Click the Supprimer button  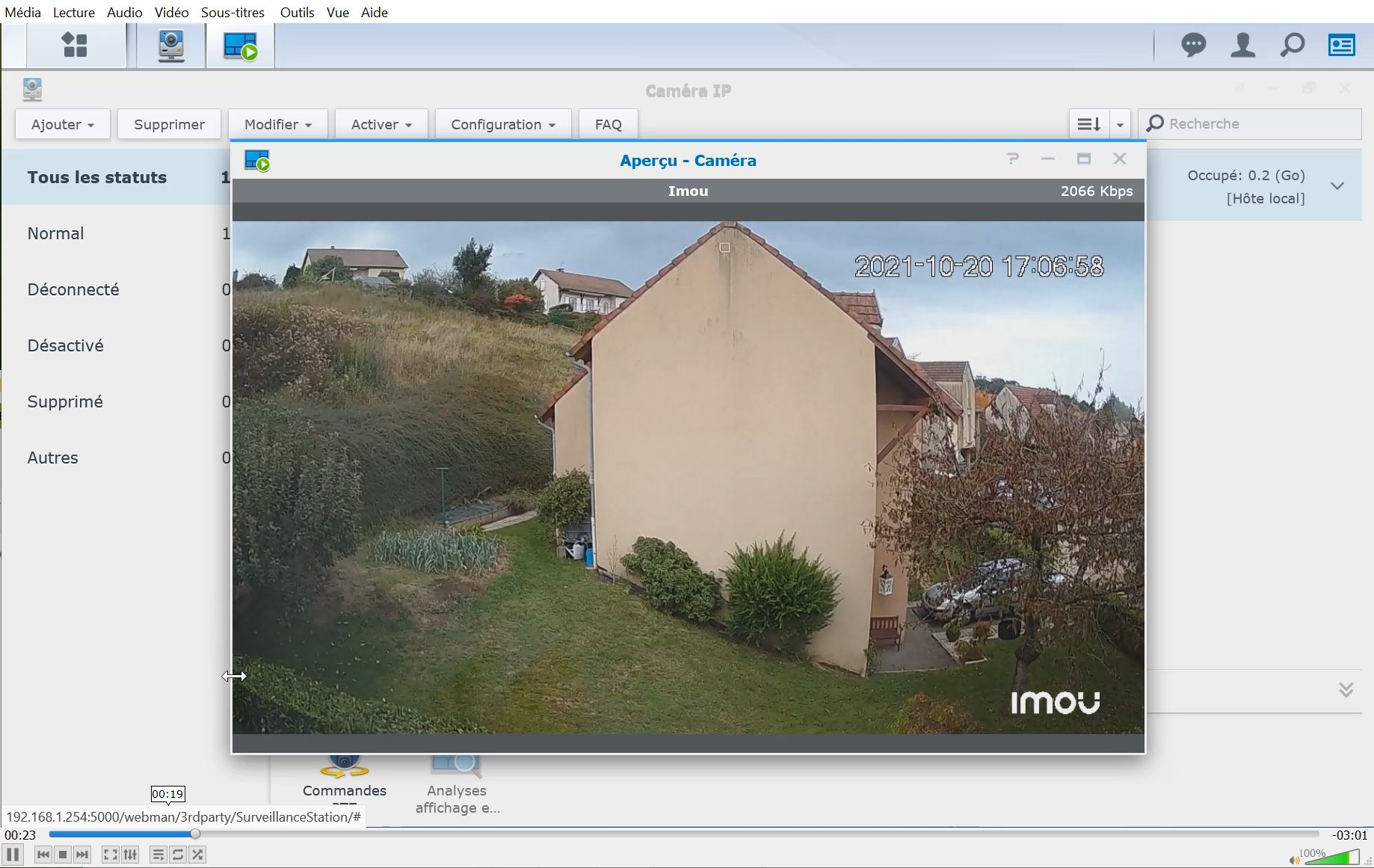coord(169,124)
